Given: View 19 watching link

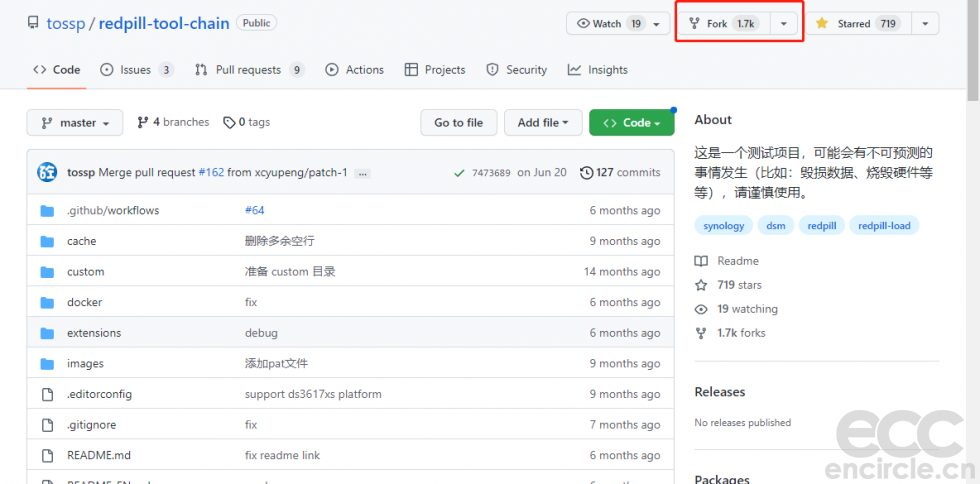Looking at the screenshot, I should tap(748, 309).
